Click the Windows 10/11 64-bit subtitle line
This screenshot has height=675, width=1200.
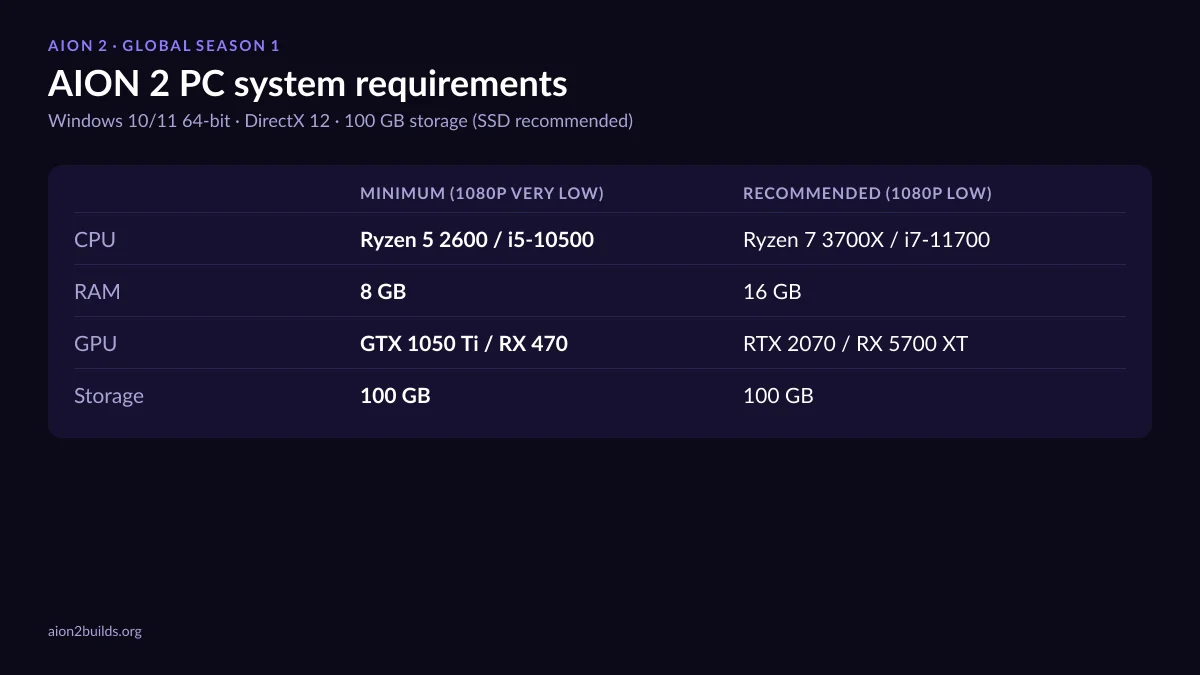coord(340,121)
